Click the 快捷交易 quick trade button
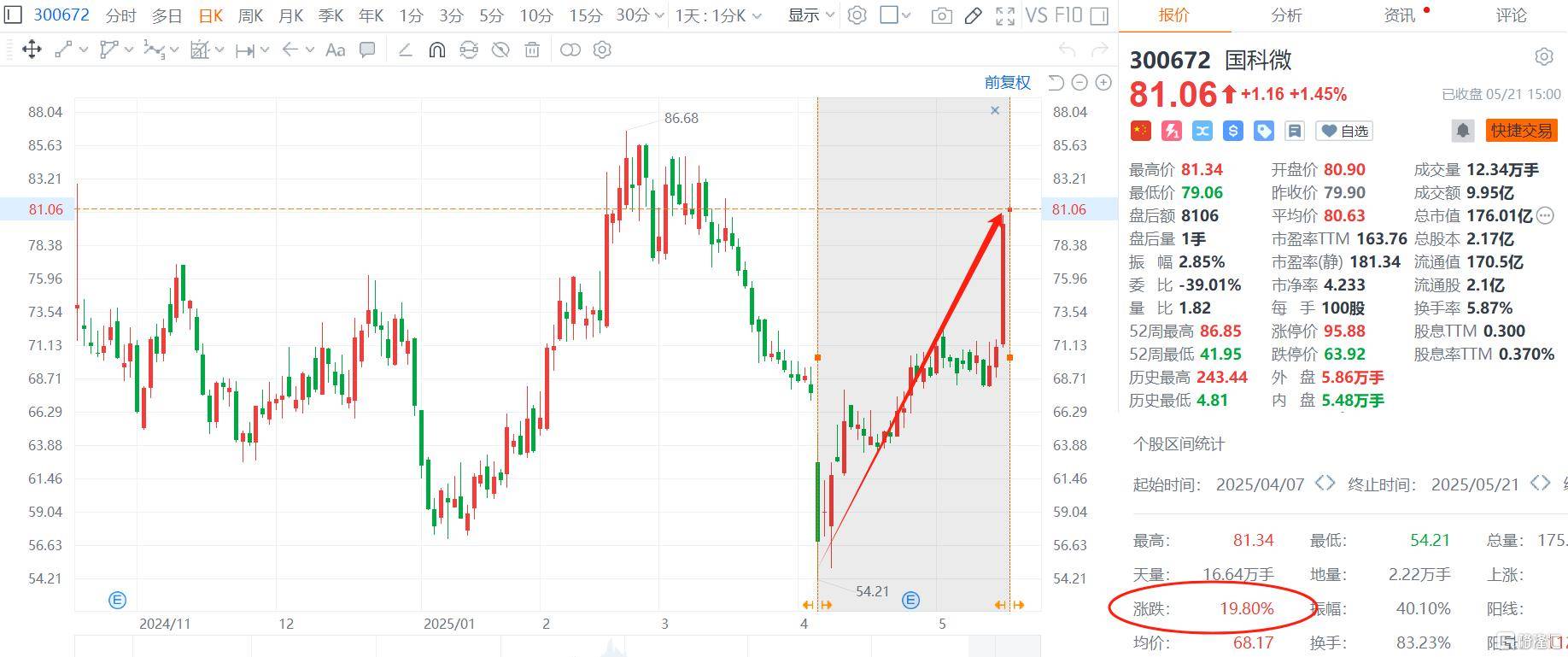 pos(1522,131)
